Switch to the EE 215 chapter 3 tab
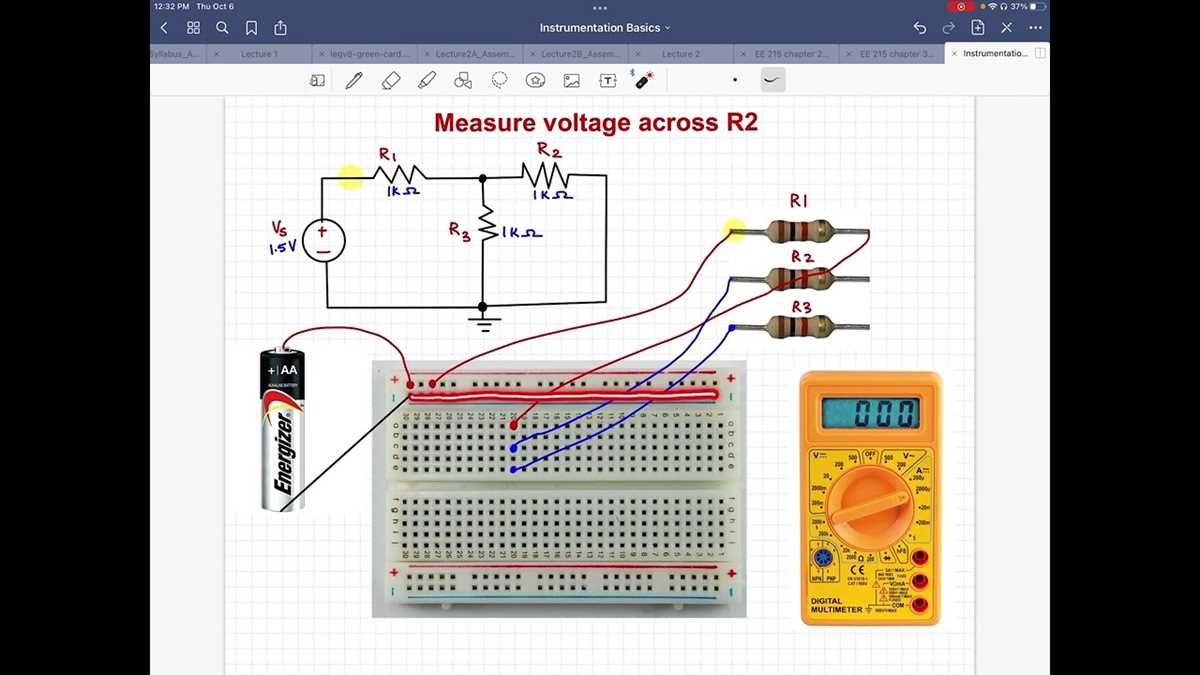This screenshot has height=675, width=1200. click(x=898, y=54)
